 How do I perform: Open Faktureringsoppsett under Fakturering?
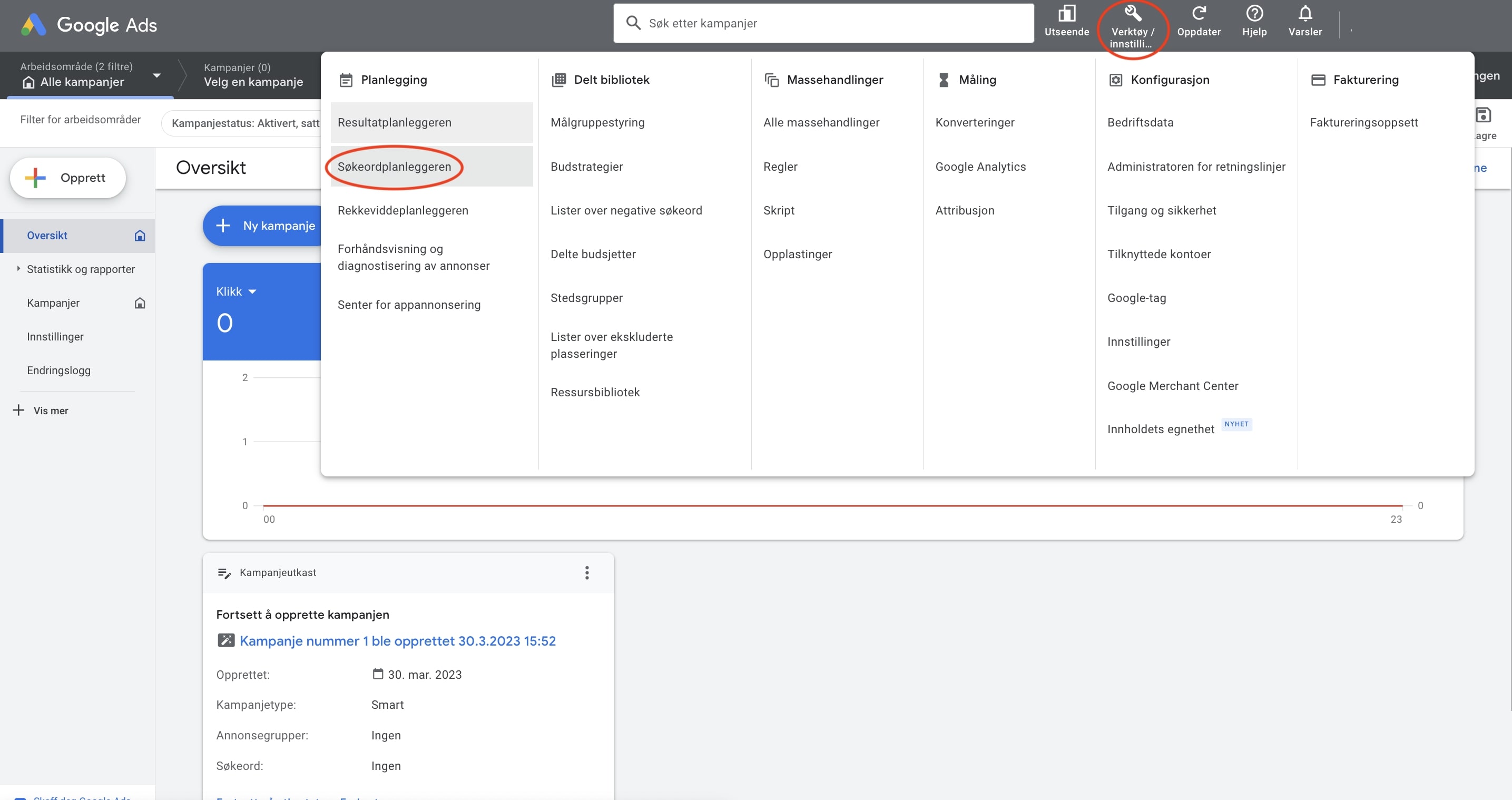coord(1363,123)
